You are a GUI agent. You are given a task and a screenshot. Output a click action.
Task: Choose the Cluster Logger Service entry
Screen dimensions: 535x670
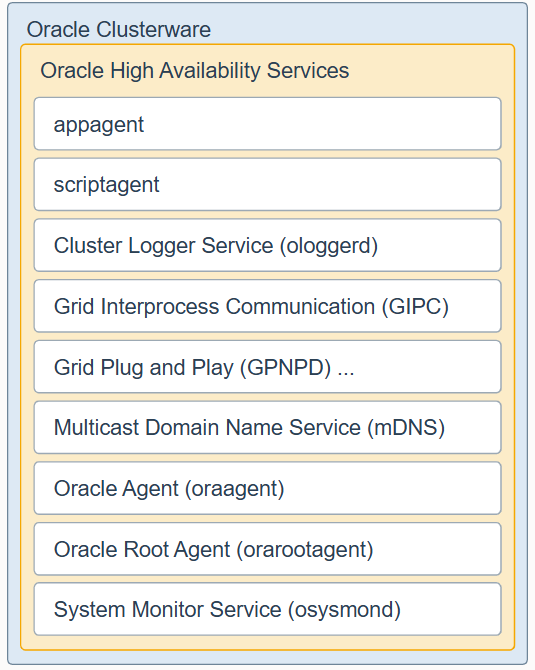click(x=268, y=245)
